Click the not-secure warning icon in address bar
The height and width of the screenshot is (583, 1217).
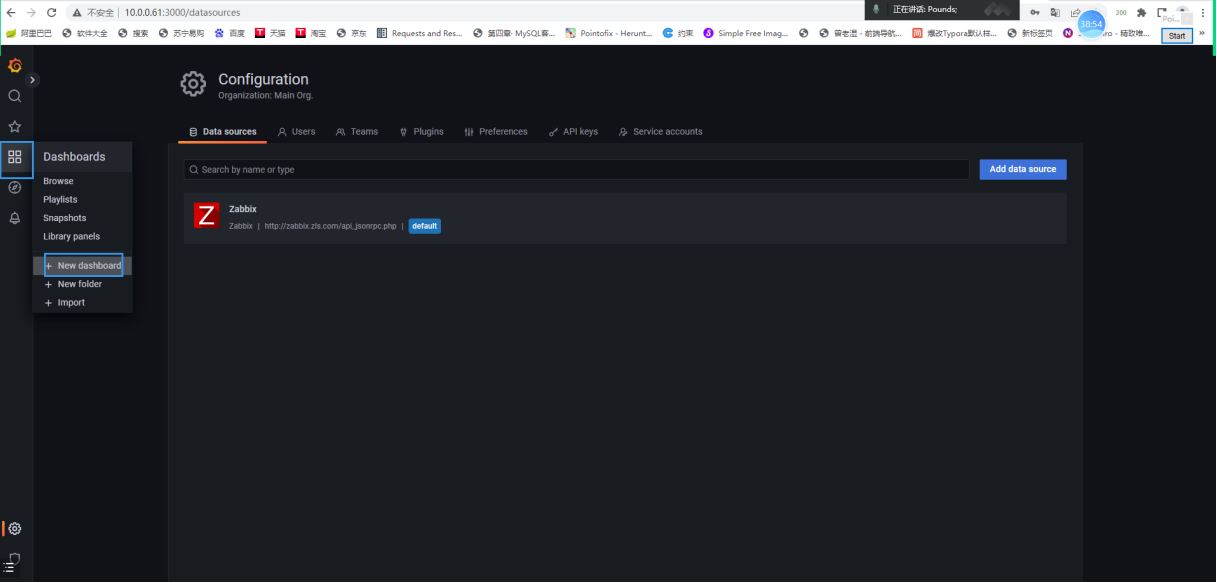[x=77, y=12]
